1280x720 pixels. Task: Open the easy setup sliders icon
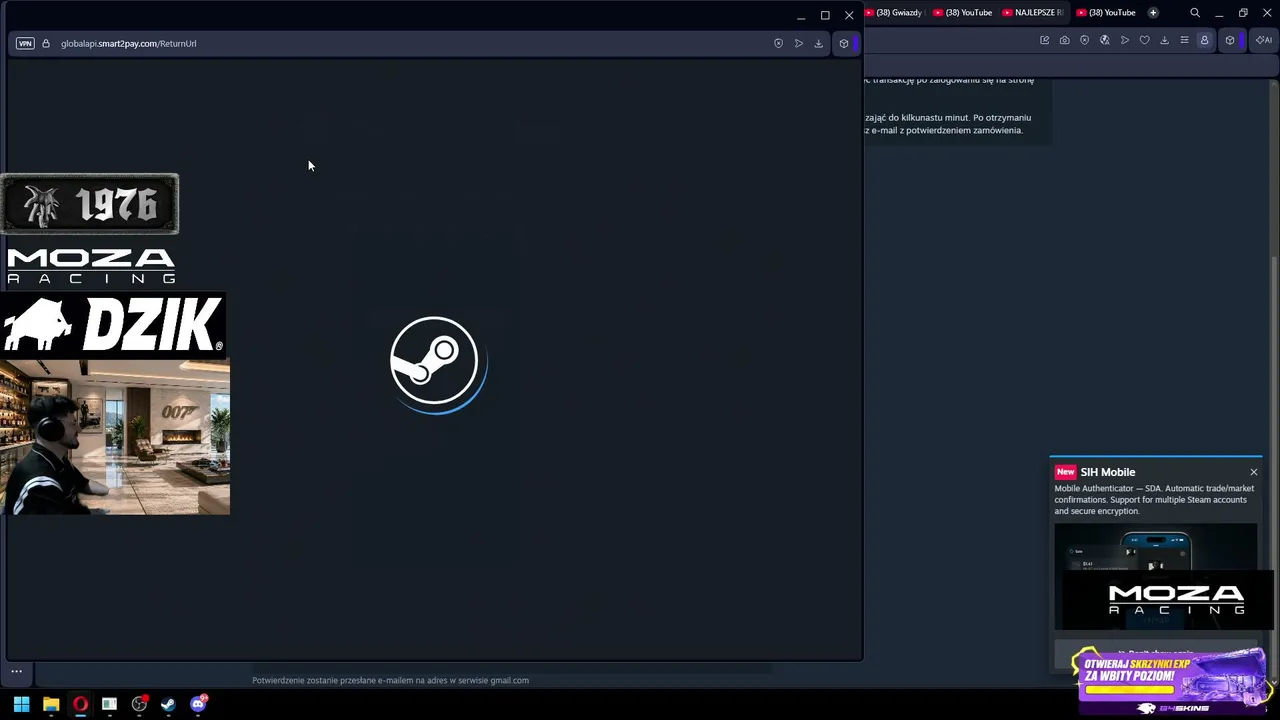1184,40
